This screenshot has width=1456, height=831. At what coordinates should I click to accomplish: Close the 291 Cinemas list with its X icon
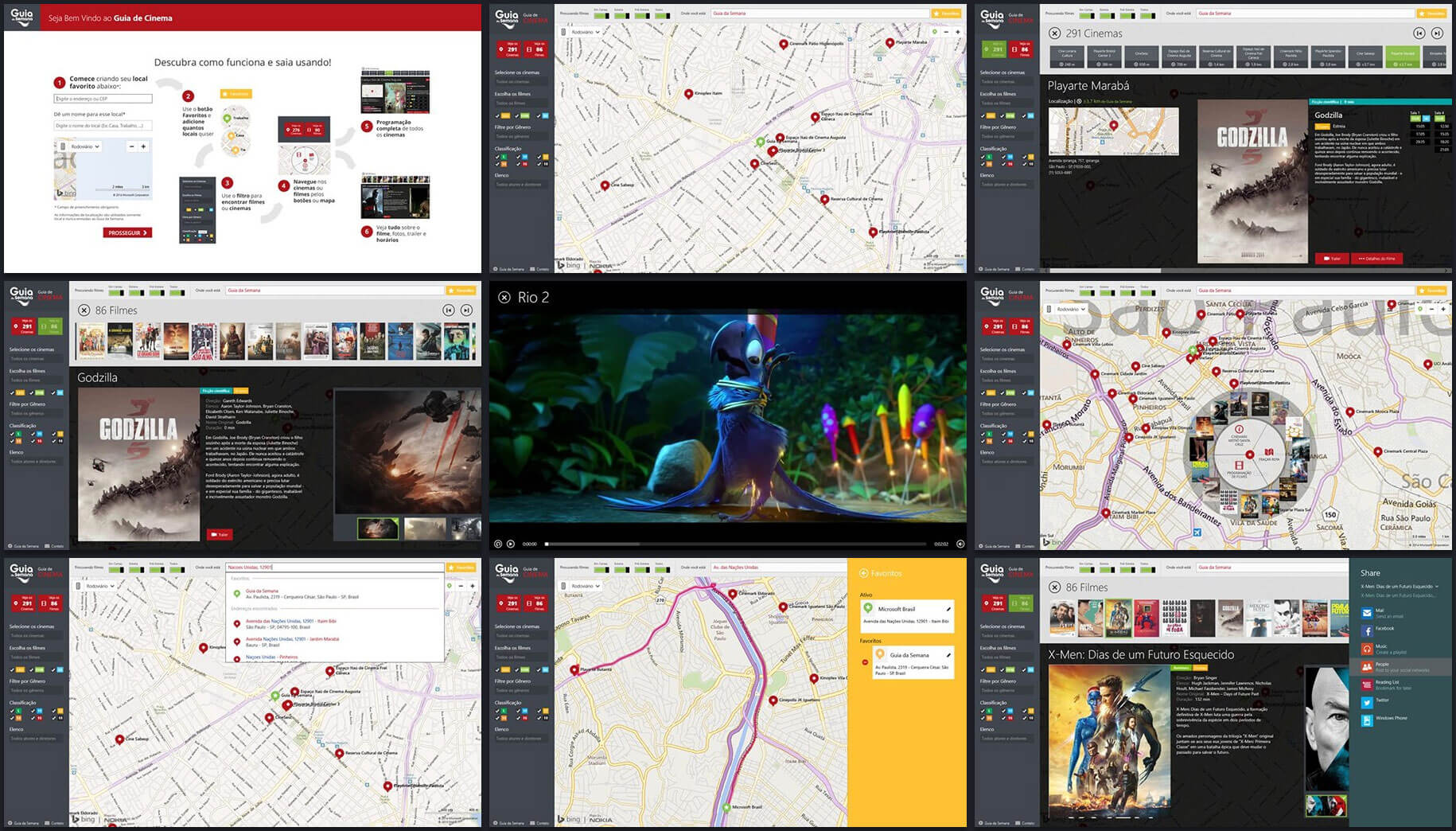pos(1054,33)
